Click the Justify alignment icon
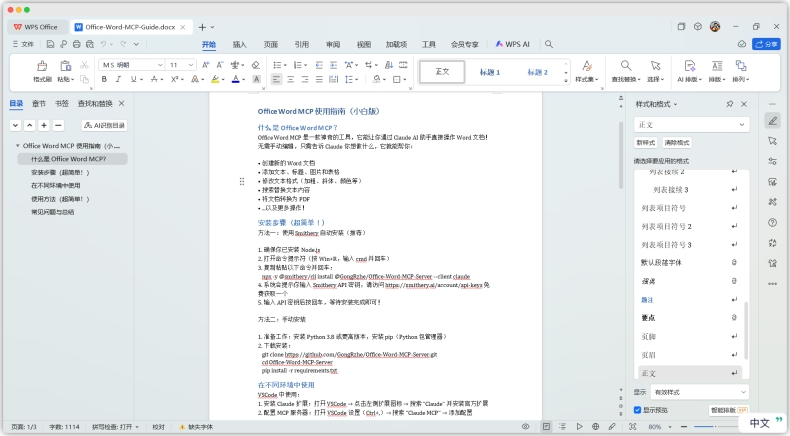The height and width of the screenshot is (436, 790). 319,79
